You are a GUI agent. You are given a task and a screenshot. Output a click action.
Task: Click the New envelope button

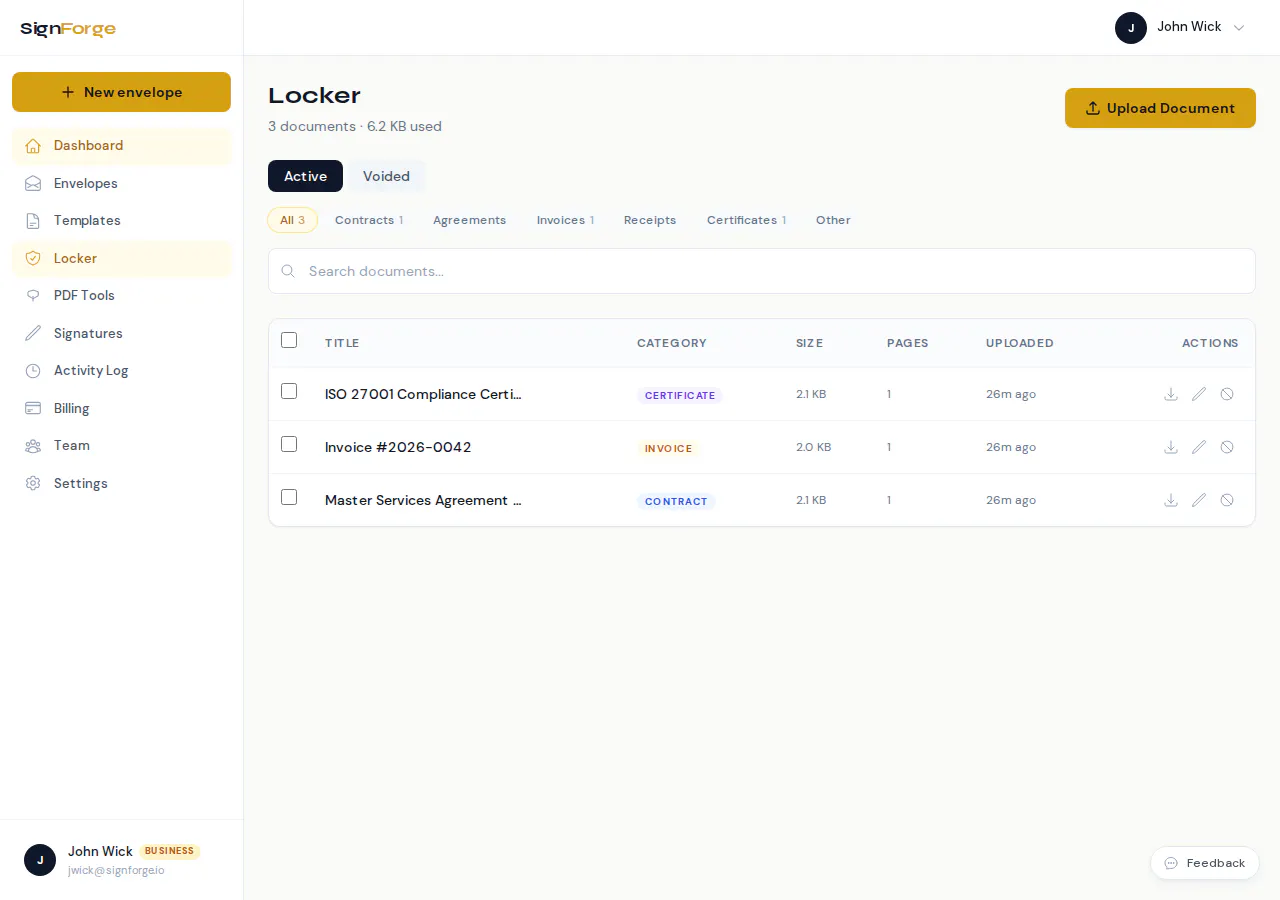[121, 92]
